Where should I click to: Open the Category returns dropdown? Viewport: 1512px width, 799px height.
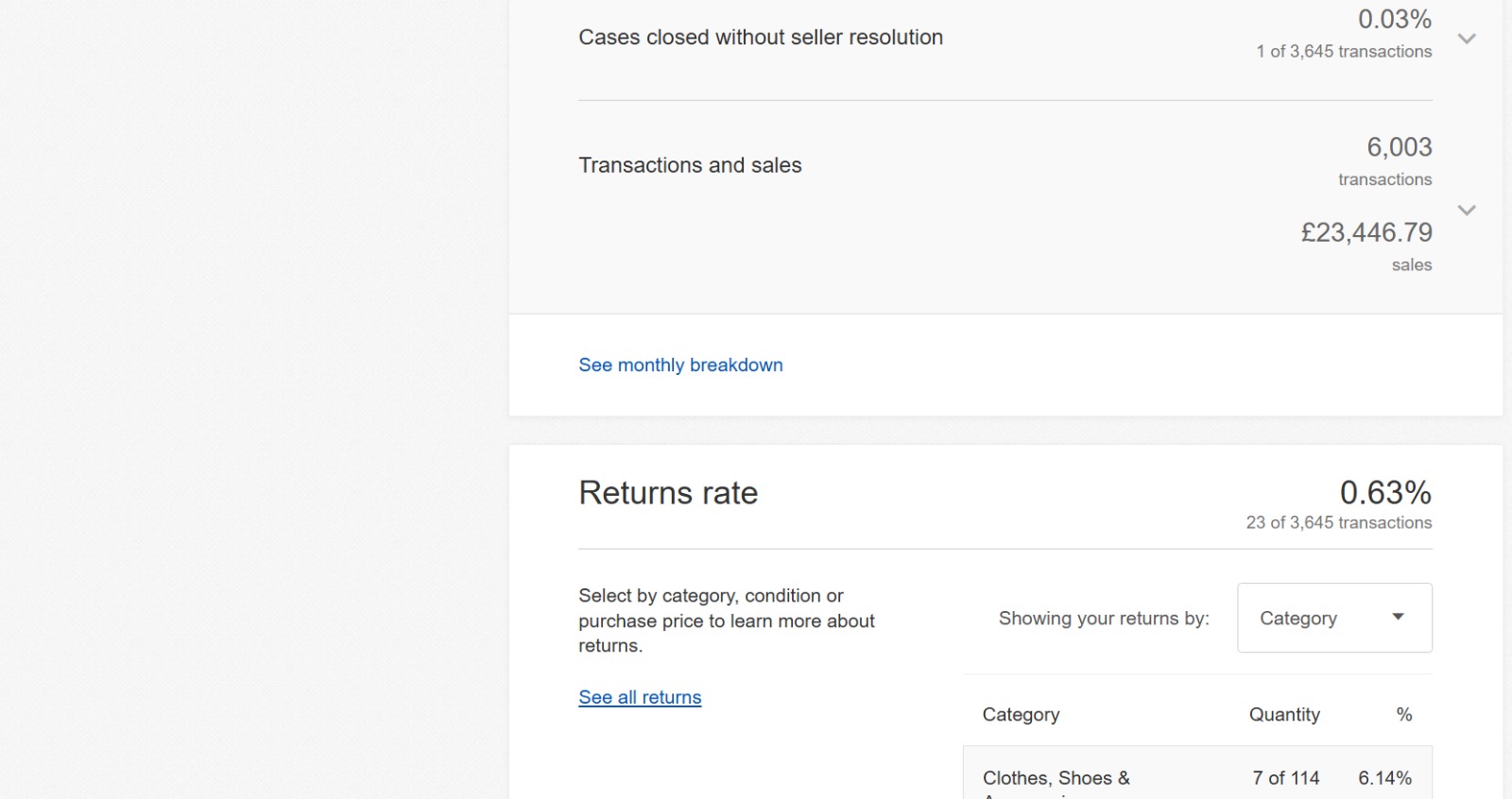point(1333,618)
